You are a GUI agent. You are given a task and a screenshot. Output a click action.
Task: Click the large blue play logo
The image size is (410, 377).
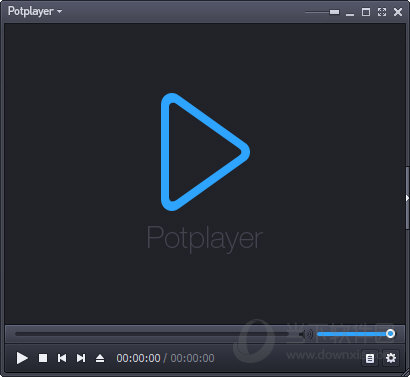click(205, 152)
